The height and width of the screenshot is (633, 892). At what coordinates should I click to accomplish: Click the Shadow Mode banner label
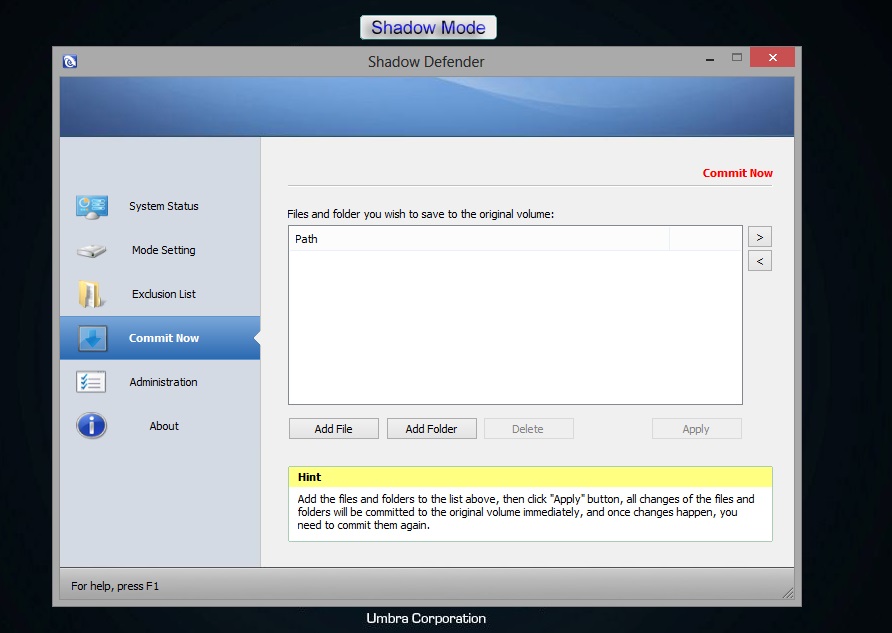pos(428,27)
